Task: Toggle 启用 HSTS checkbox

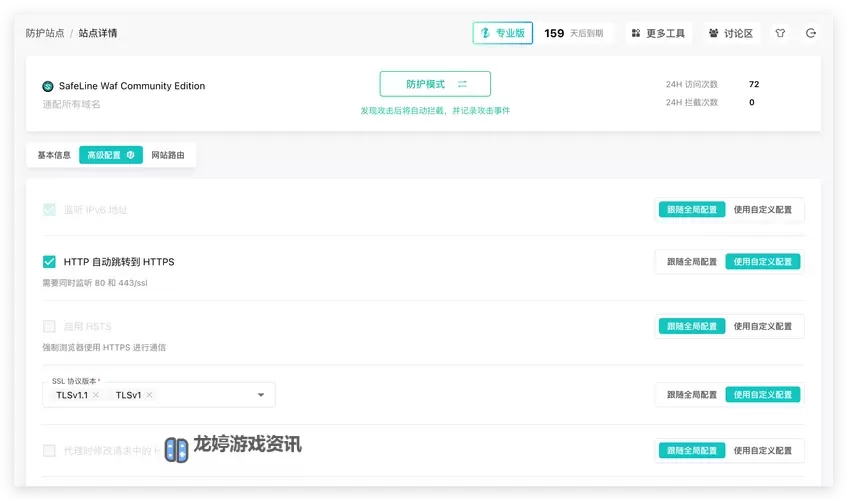Action: tap(49, 326)
